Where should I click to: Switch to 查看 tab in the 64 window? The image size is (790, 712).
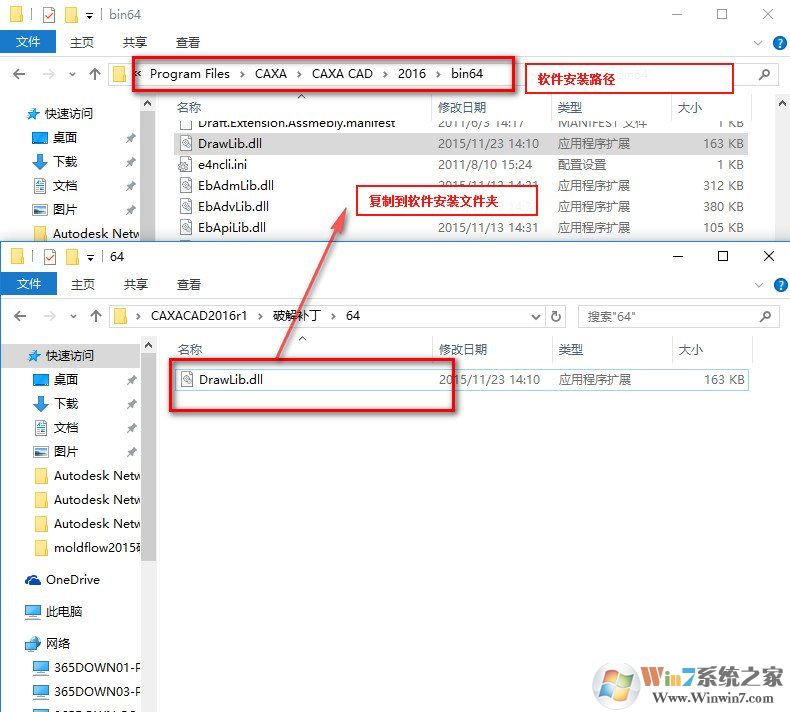point(188,285)
